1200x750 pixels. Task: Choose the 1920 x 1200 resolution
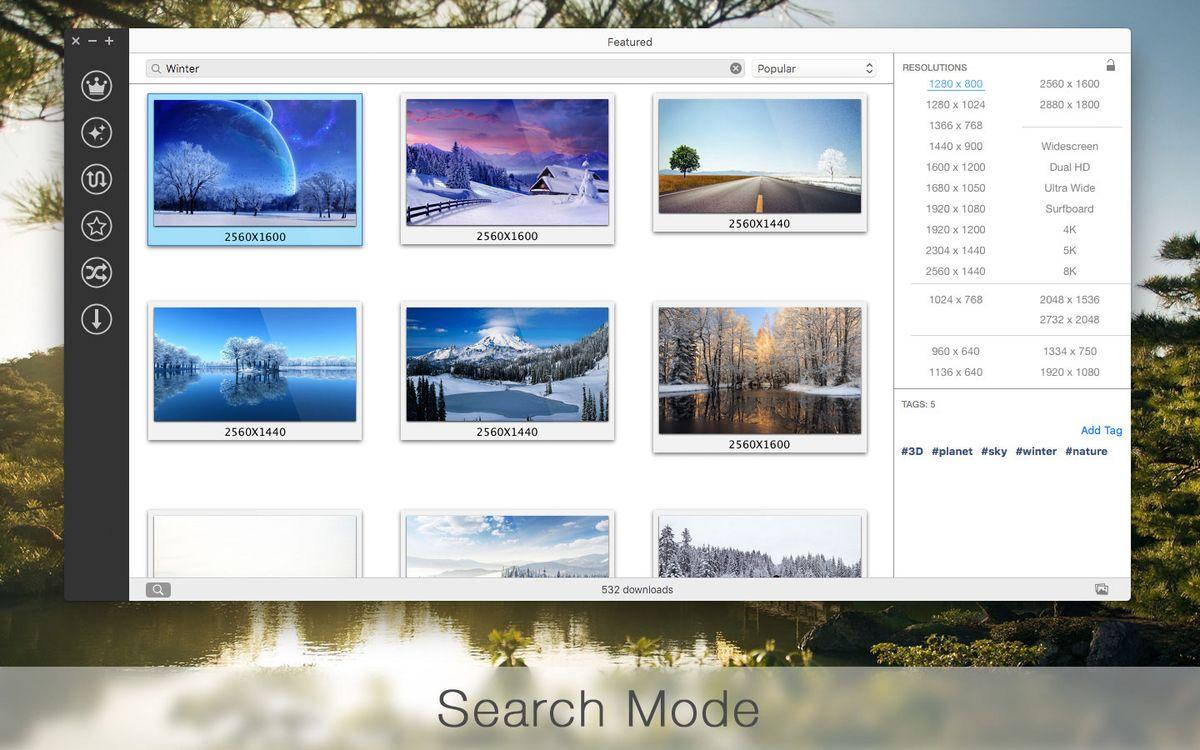(955, 230)
